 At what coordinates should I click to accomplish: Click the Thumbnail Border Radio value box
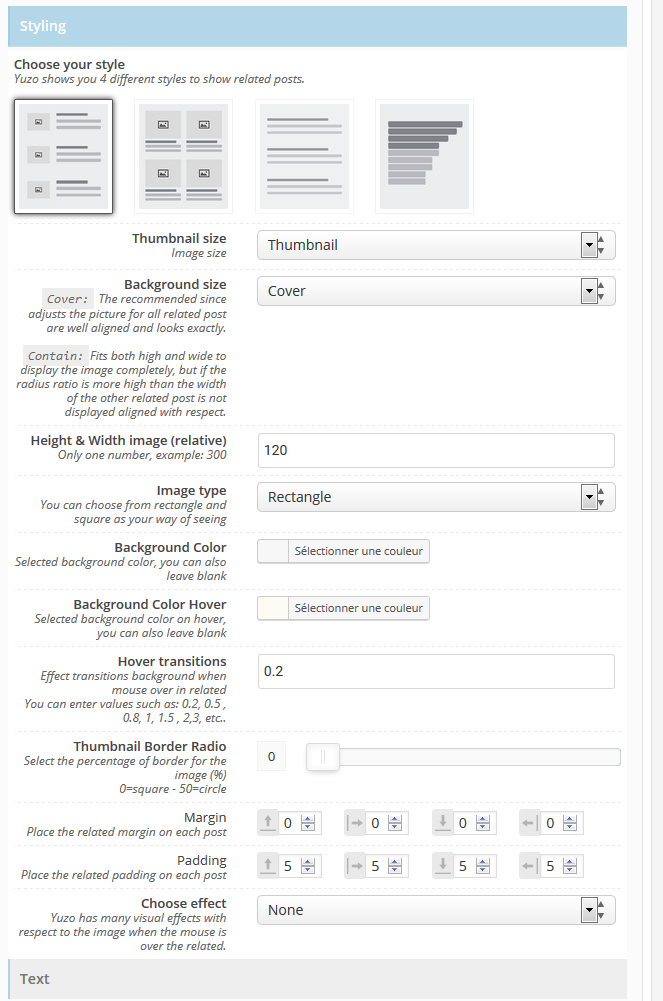(271, 757)
